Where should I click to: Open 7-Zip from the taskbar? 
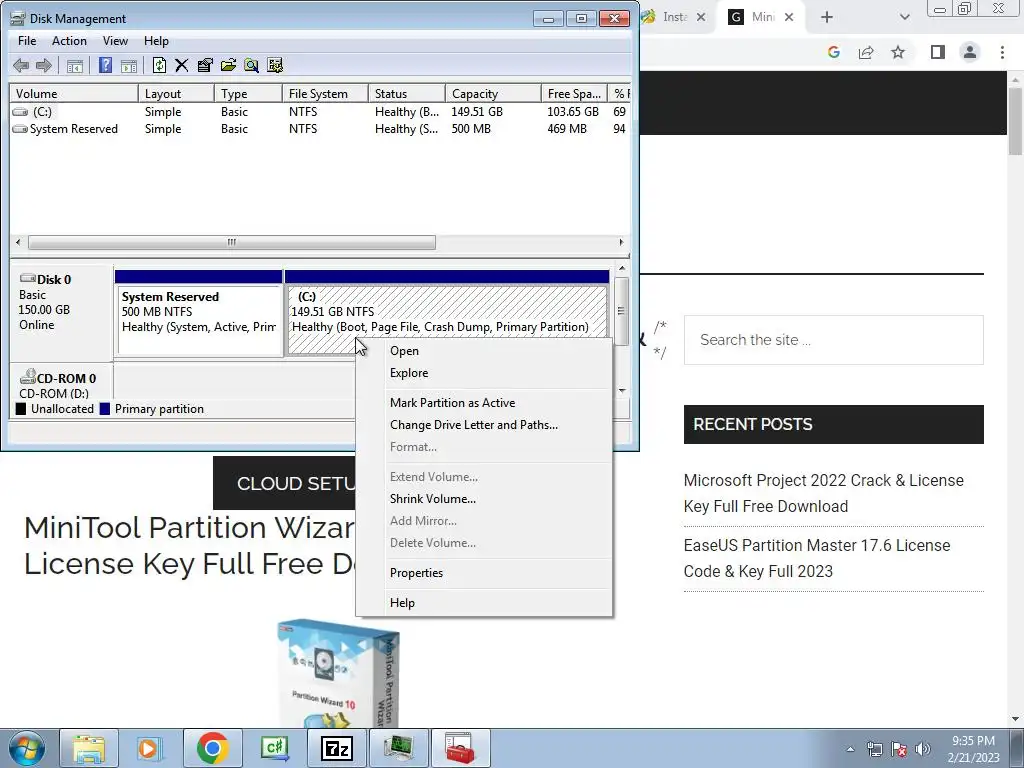click(337, 748)
